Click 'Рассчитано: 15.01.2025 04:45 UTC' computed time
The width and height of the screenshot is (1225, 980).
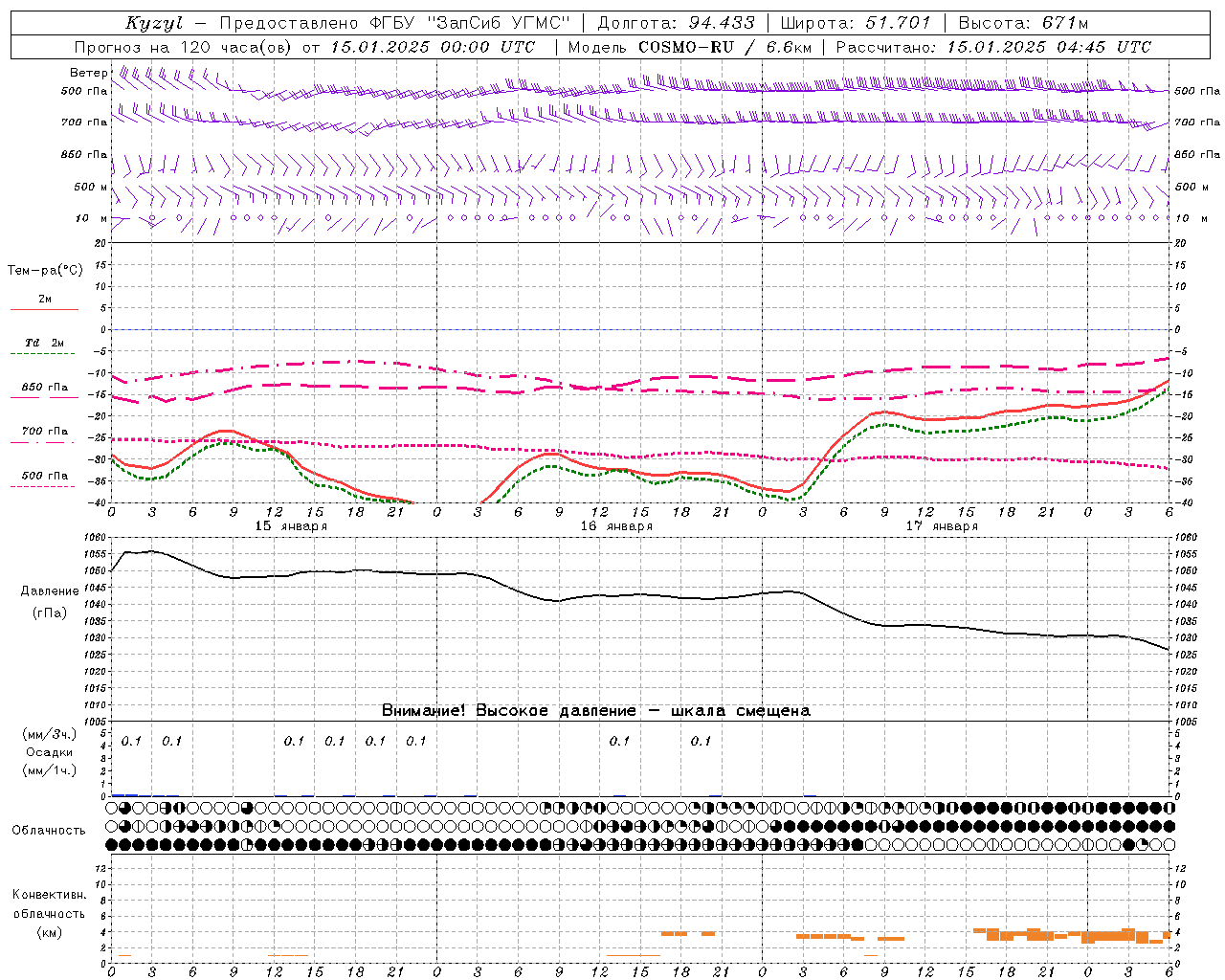(993, 47)
